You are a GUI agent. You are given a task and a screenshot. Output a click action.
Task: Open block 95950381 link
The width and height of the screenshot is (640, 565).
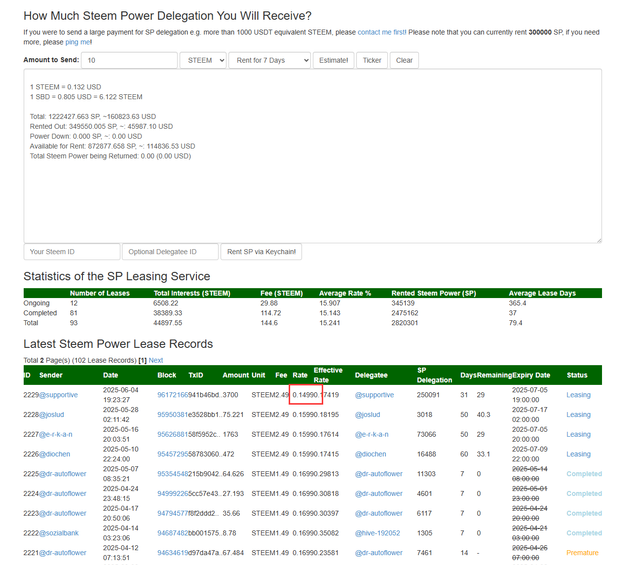click(x=173, y=414)
